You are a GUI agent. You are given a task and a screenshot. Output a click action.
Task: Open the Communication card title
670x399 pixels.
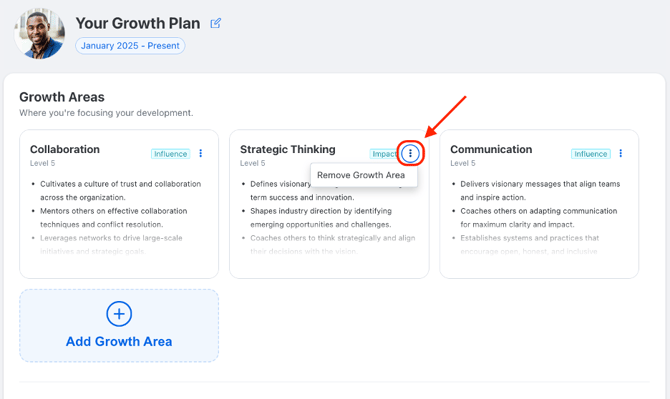(491, 149)
